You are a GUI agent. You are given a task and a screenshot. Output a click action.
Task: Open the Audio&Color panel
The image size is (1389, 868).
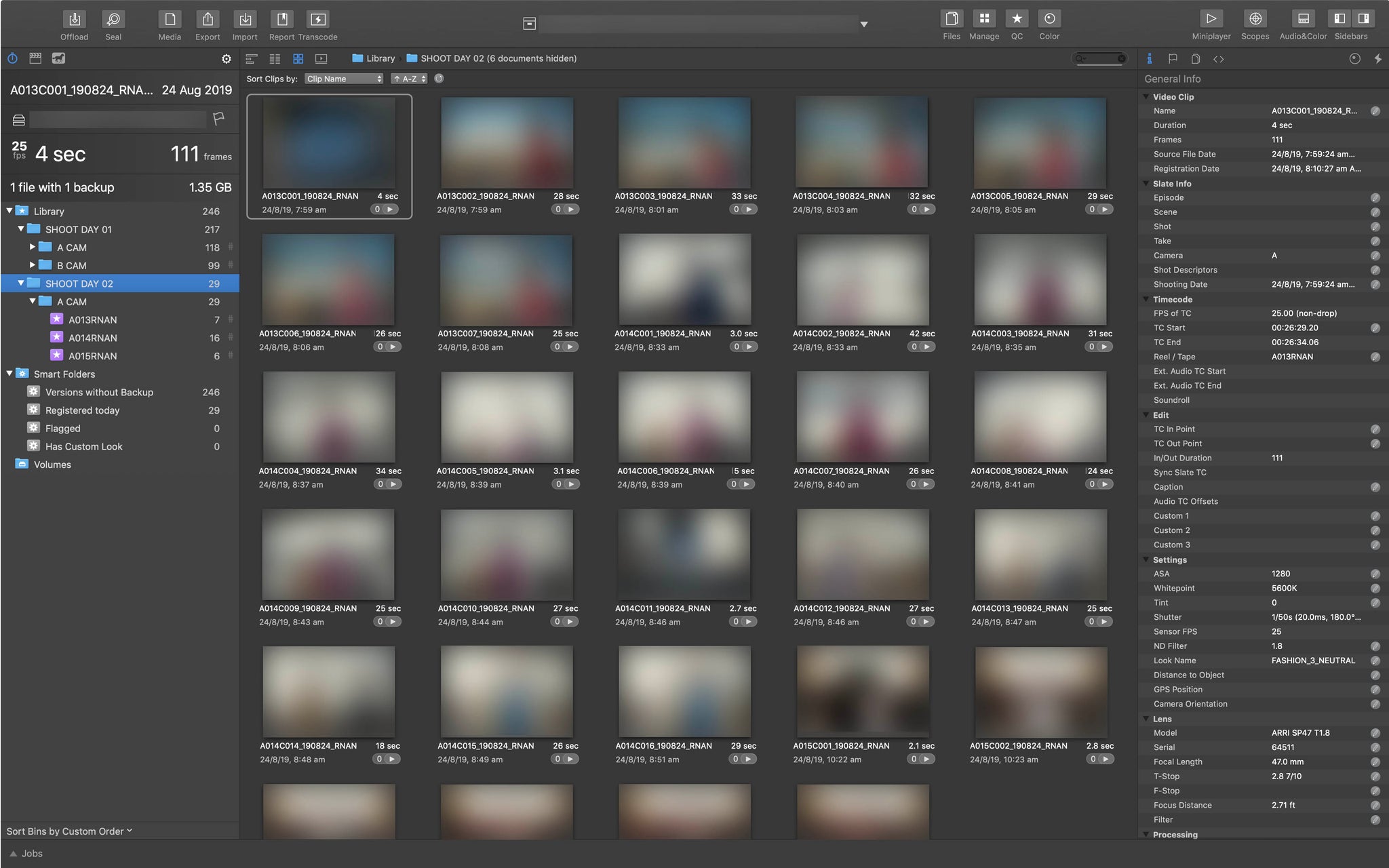point(1303,19)
